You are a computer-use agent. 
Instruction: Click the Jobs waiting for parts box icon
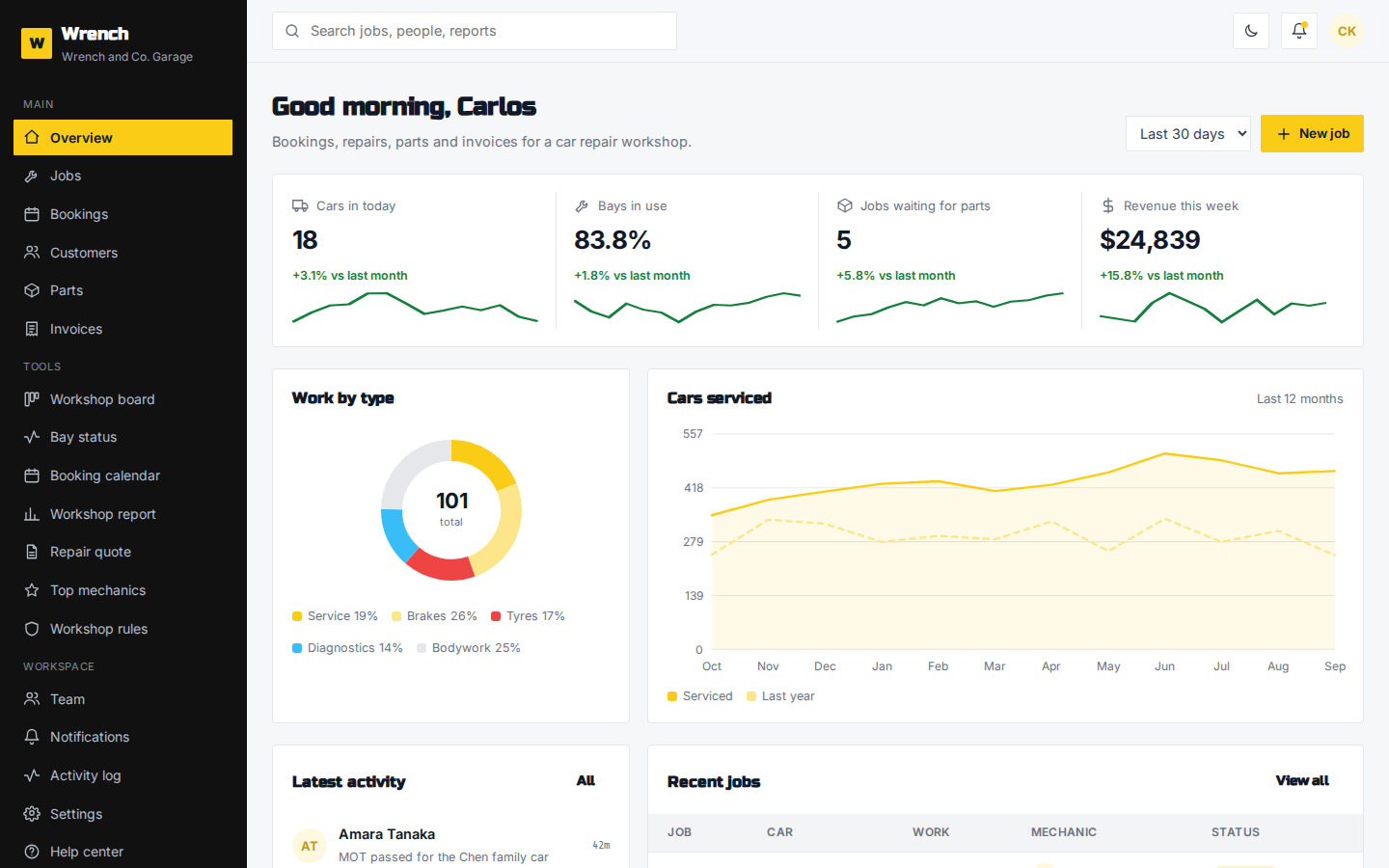(845, 205)
